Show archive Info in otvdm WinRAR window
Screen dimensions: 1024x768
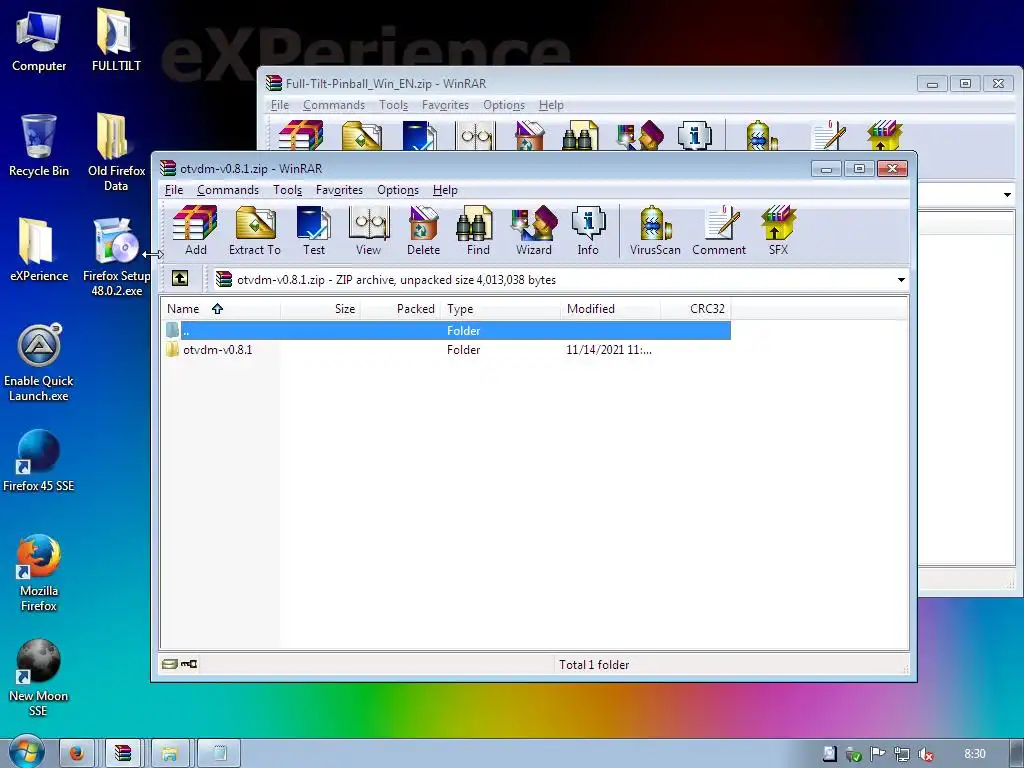588,230
